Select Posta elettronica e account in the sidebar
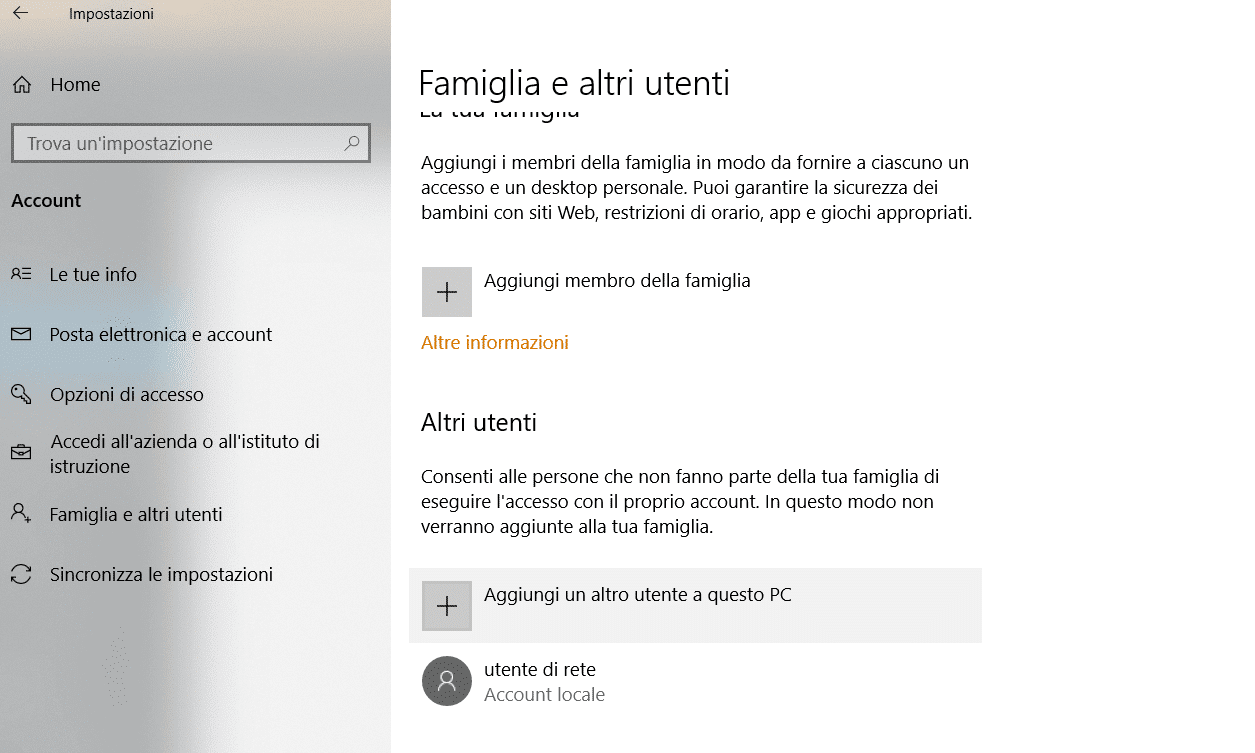Viewport: 1255px width, 753px height. [x=160, y=334]
